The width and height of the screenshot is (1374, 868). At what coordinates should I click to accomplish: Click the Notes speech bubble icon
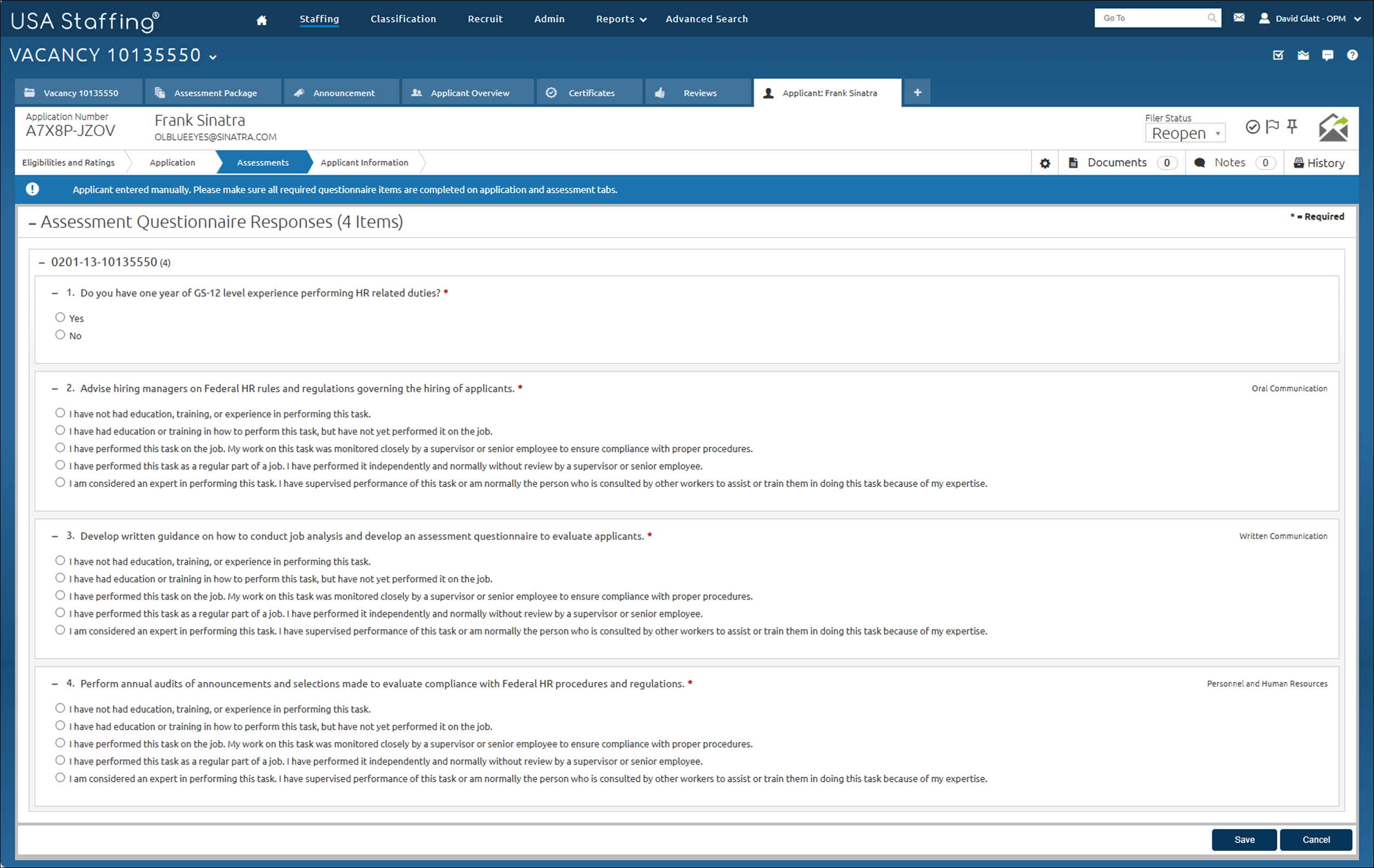click(1199, 163)
